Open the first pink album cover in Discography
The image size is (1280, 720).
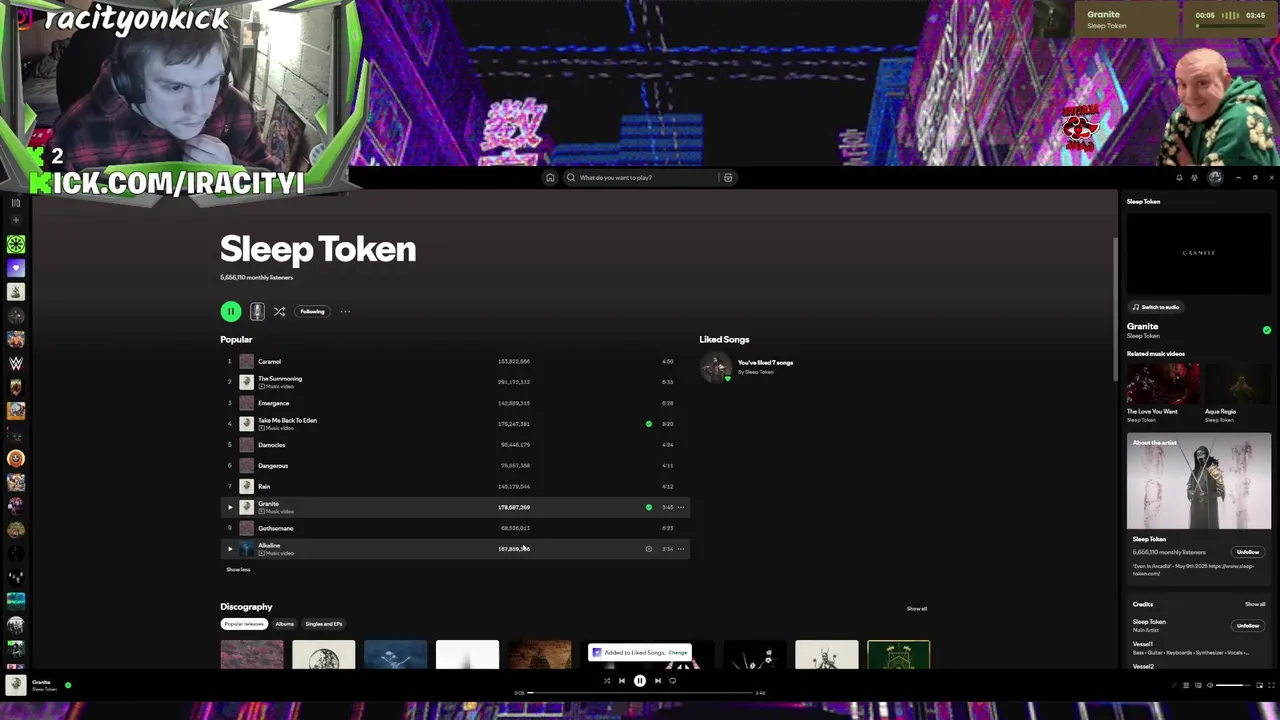[x=252, y=655]
